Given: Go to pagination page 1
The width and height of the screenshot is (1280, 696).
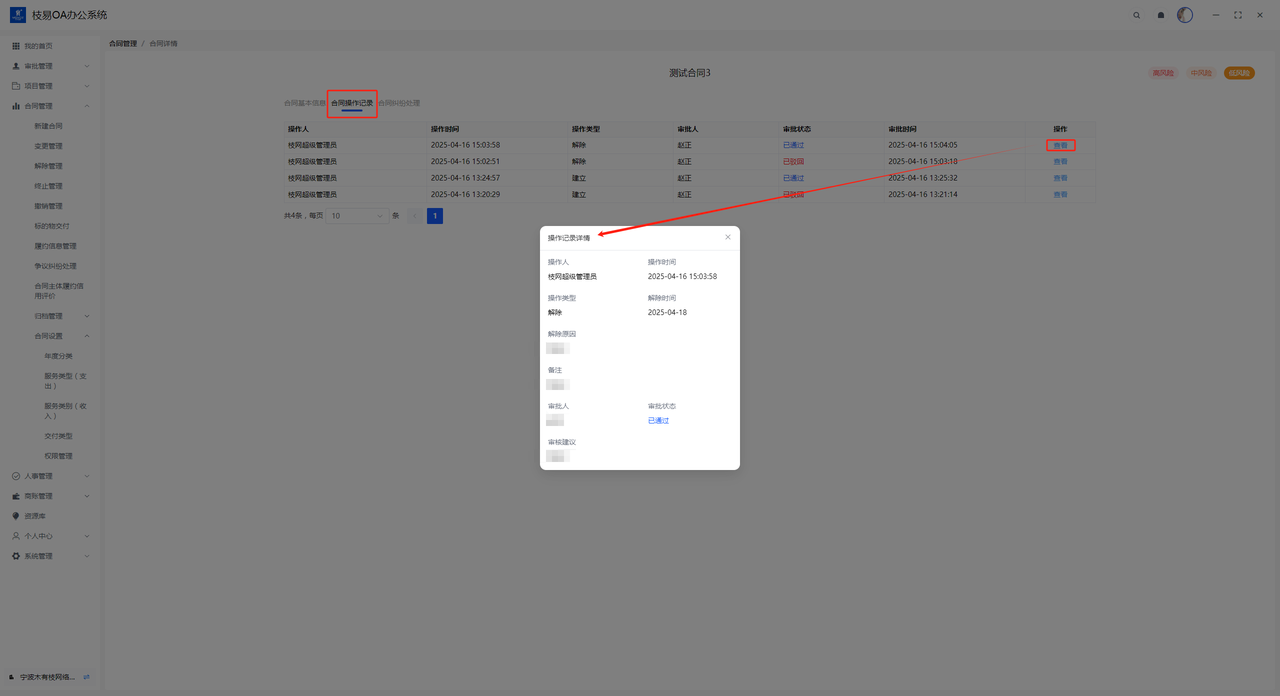Looking at the screenshot, I should 435,216.
